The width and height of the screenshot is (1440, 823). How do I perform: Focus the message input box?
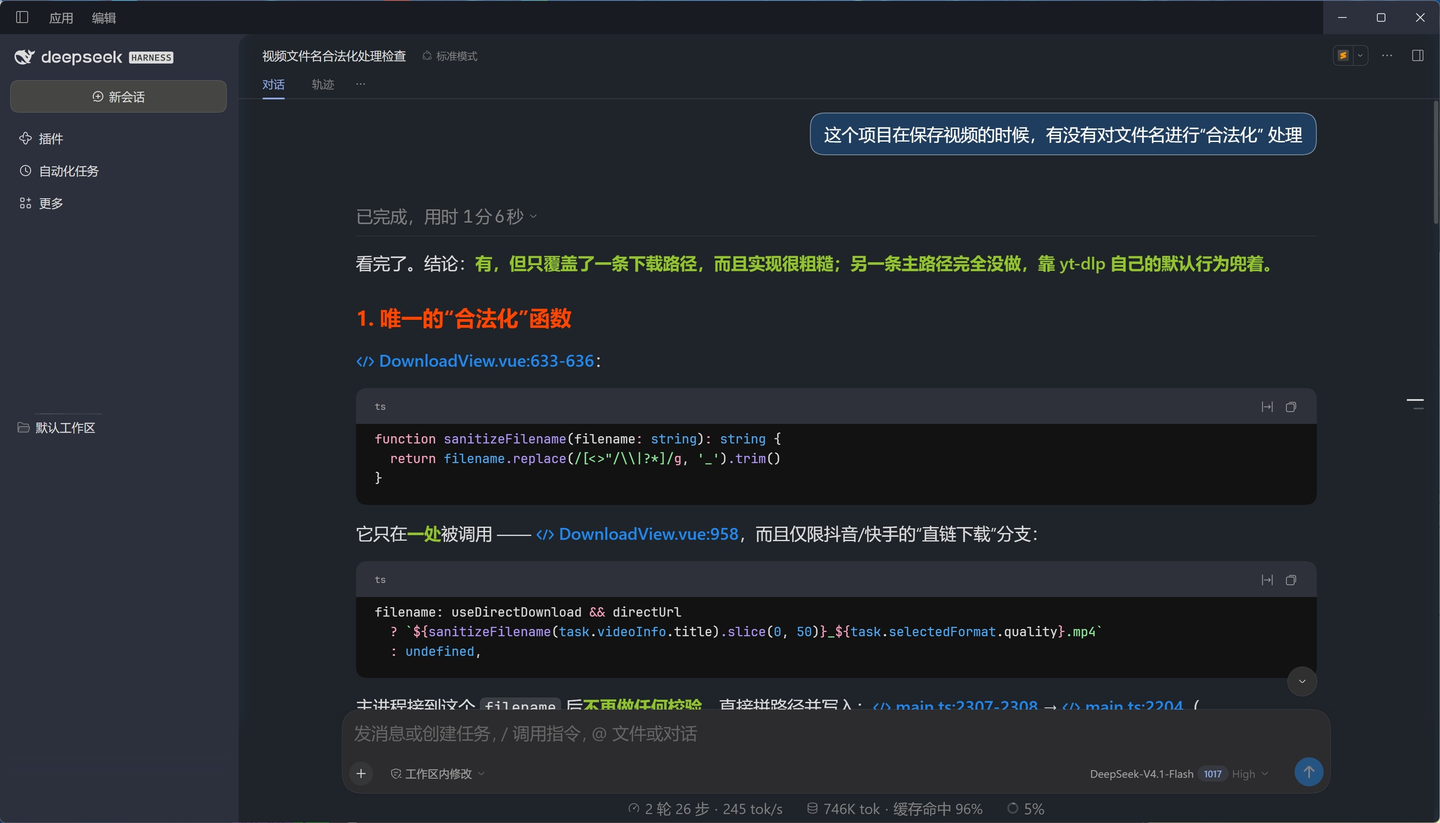(x=835, y=734)
